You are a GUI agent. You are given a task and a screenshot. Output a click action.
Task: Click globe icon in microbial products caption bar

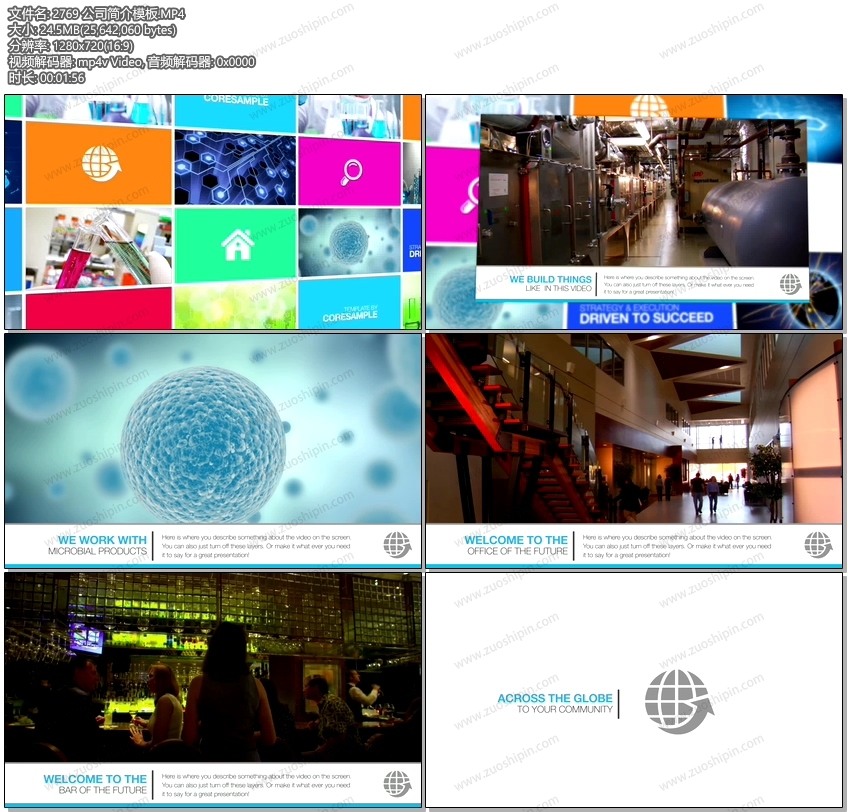pyautogui.click(x=397, y=545)
